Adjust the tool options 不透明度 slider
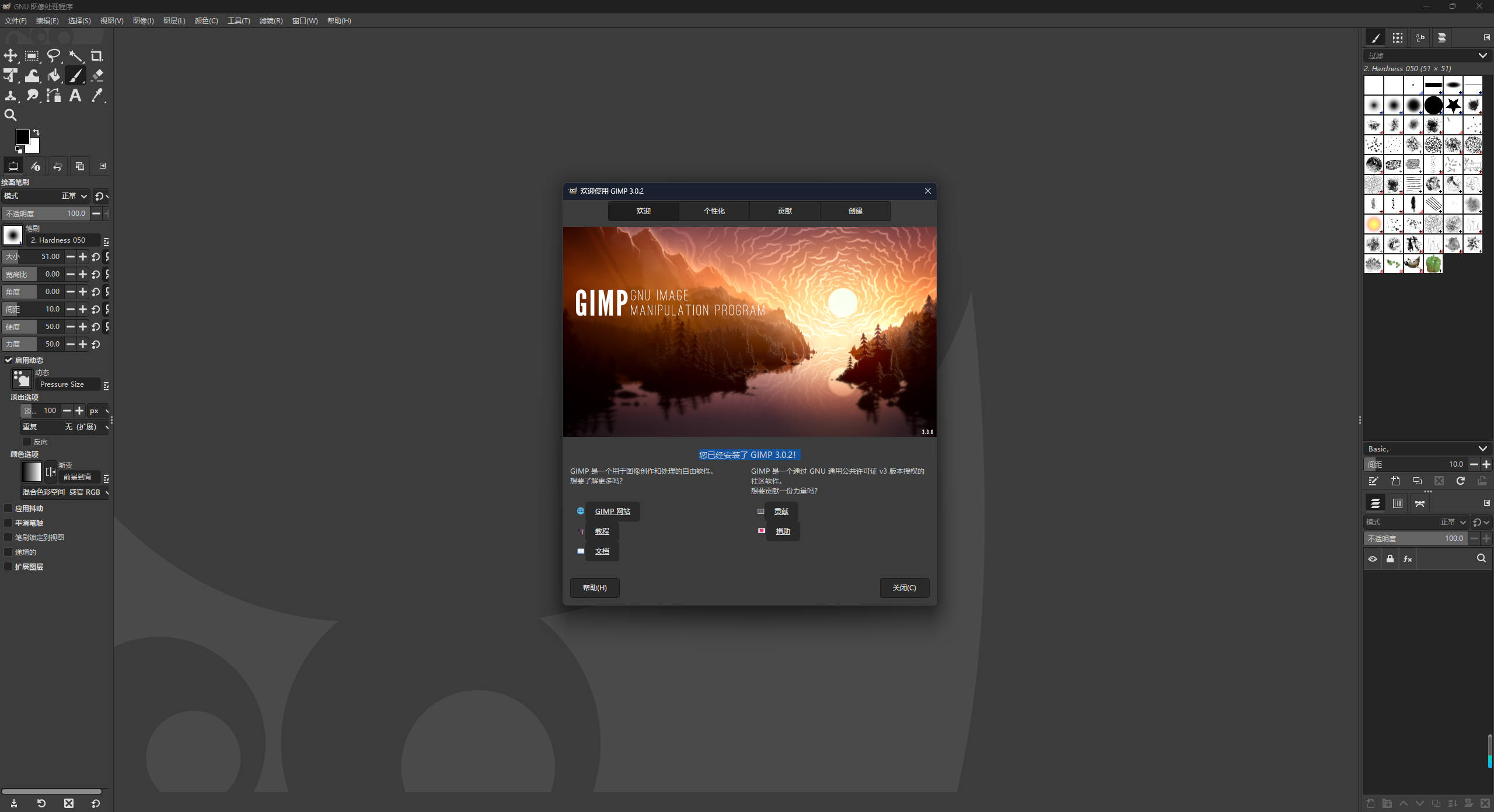 click(46, 213)
